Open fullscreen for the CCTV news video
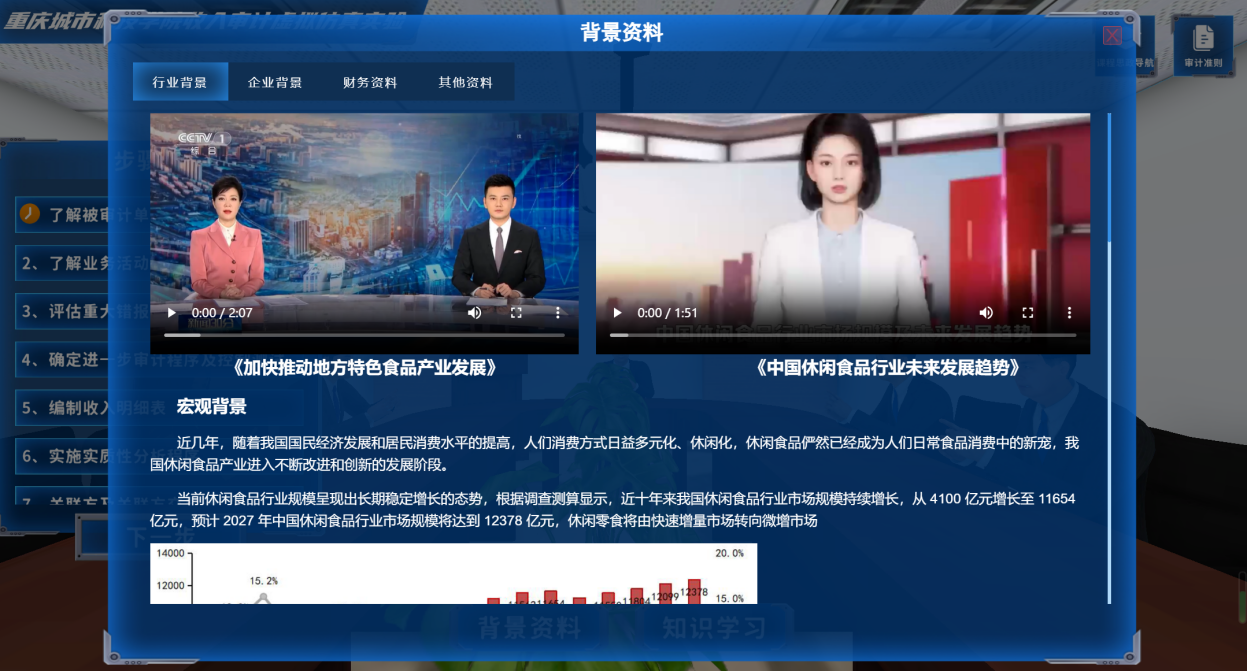 pos(516,313)
